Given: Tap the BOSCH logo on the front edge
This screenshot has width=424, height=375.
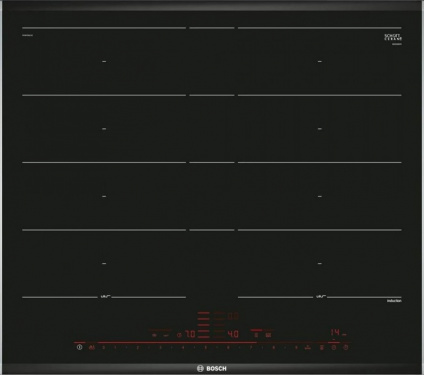Looking at the screenshot, I should click(x=212, y=368).
